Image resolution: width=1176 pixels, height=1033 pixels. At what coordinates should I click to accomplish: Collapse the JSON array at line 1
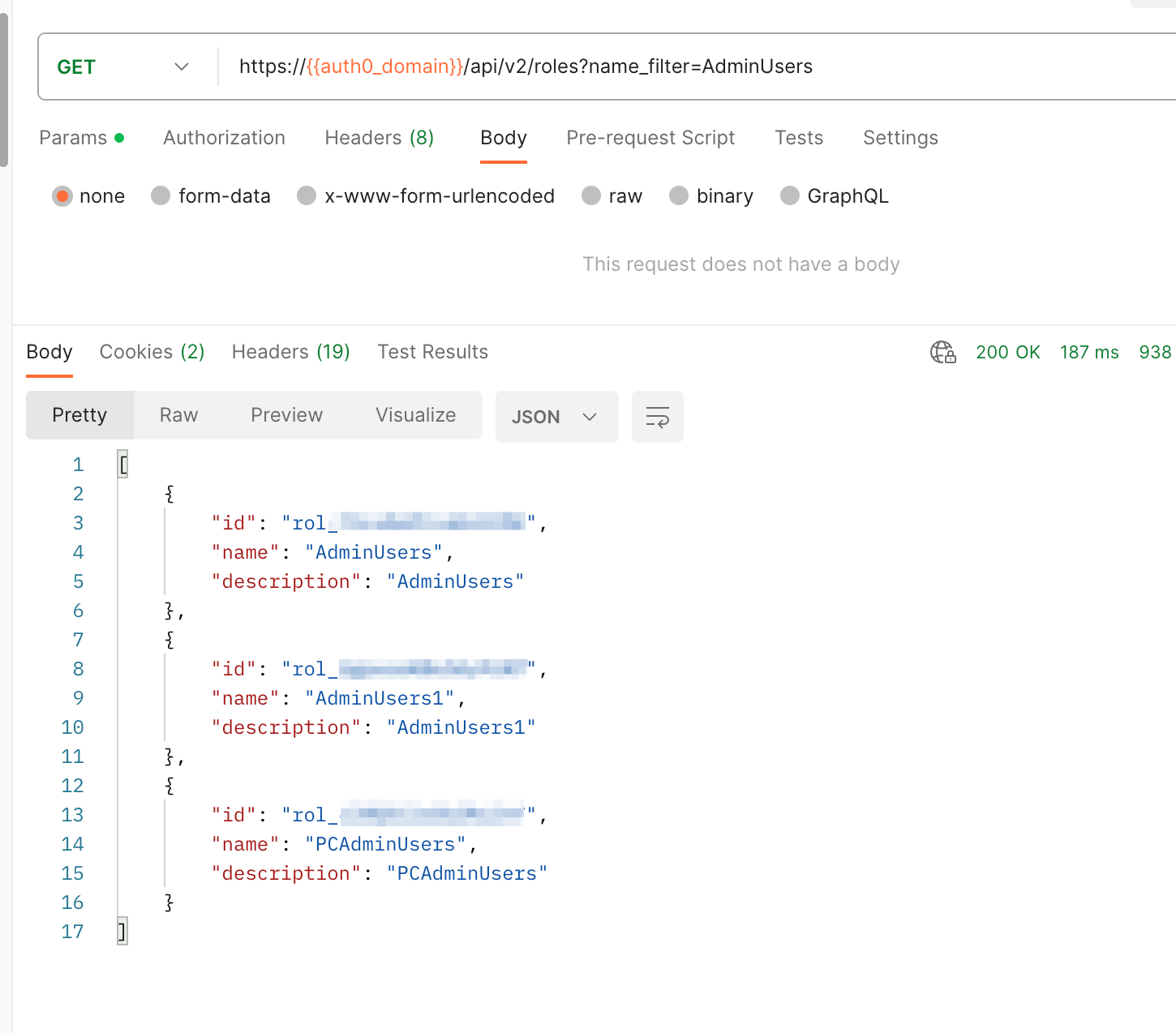tap(122, 465)
